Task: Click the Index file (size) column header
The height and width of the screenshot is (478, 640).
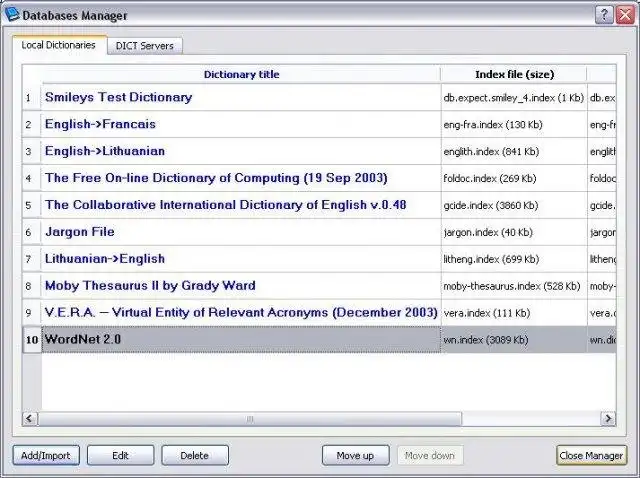Action: (x=514, y=74)
